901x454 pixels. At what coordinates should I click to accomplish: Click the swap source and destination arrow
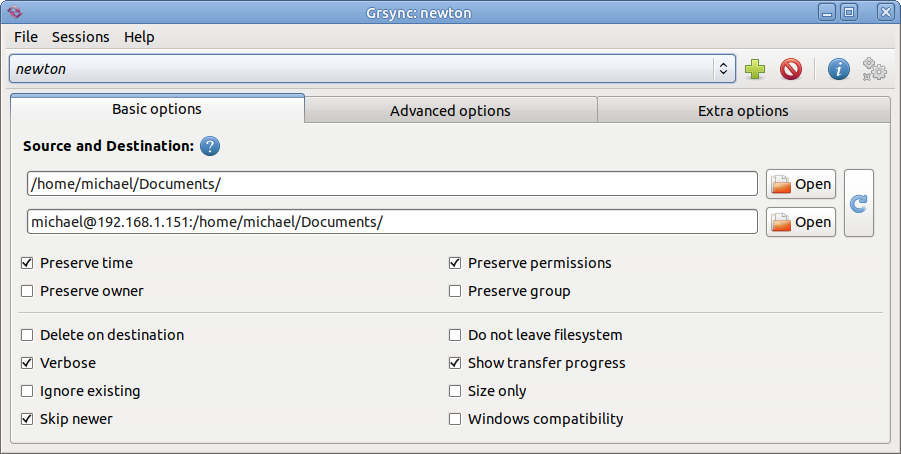(x=858, y=203)
